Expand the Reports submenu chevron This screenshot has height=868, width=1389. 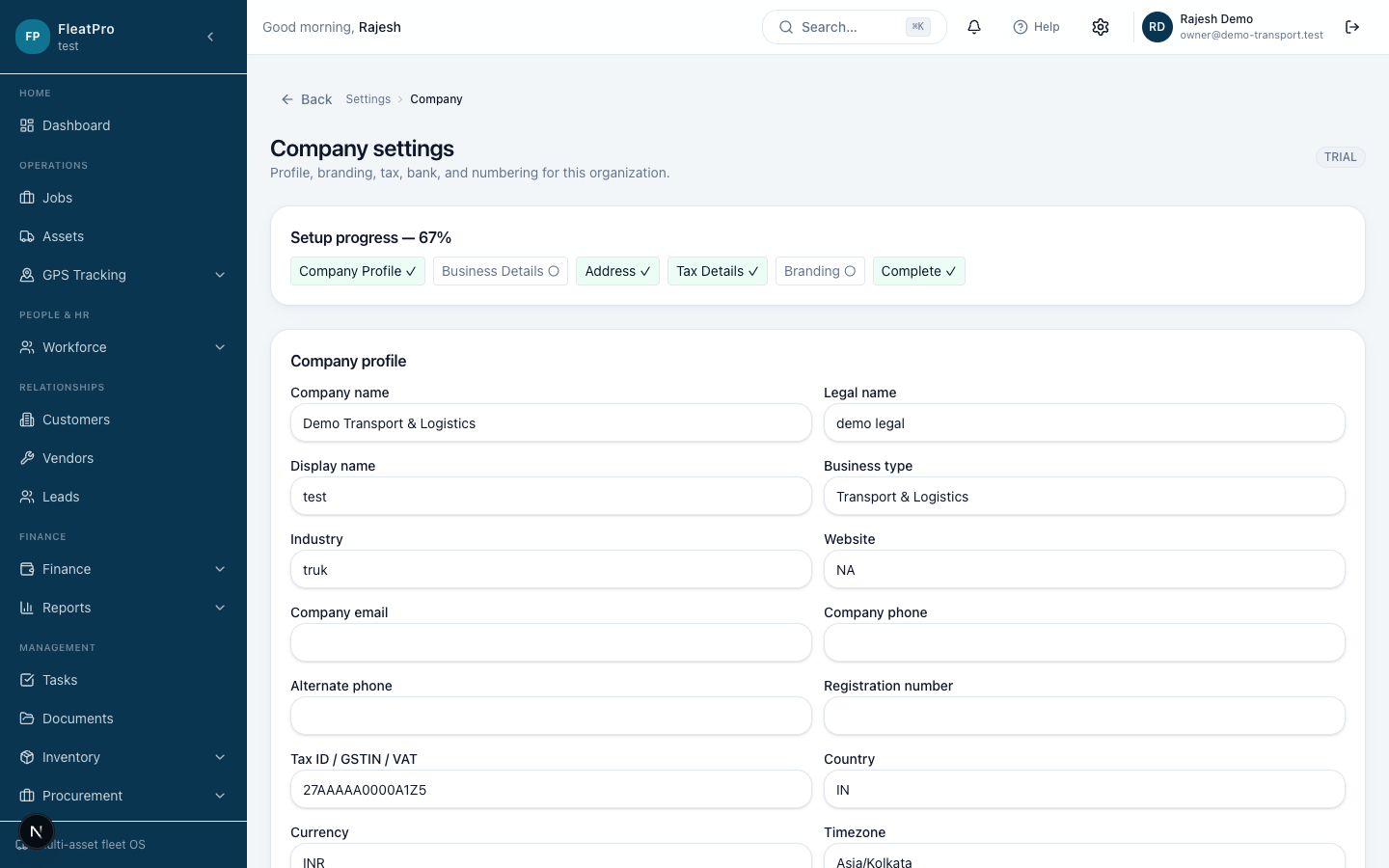[x=220, y=608]
